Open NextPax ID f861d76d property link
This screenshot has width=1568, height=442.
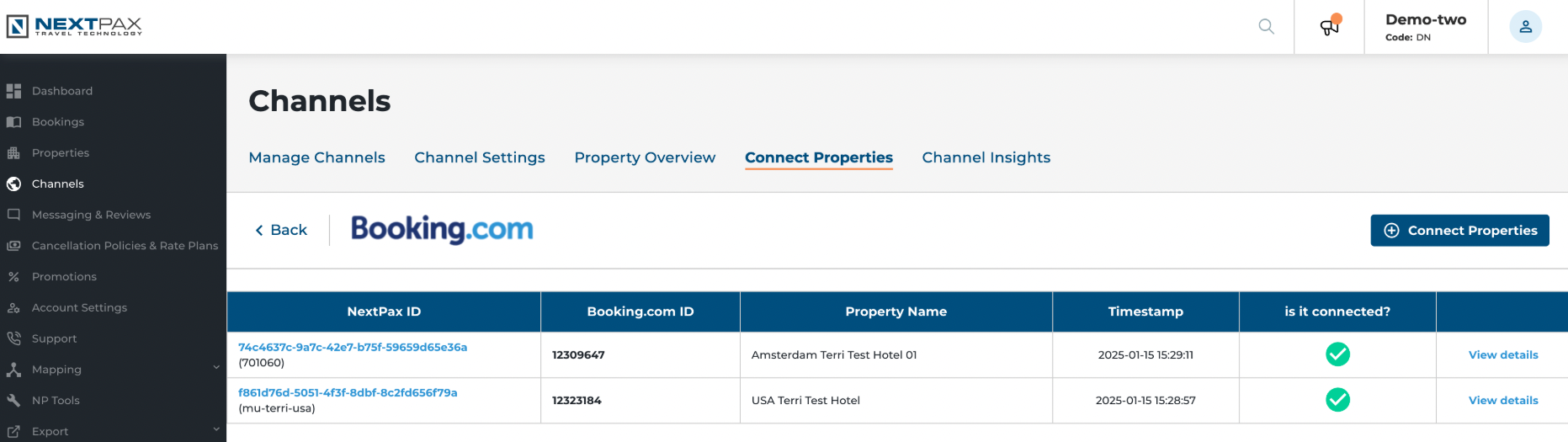click(x=348, y=392)
